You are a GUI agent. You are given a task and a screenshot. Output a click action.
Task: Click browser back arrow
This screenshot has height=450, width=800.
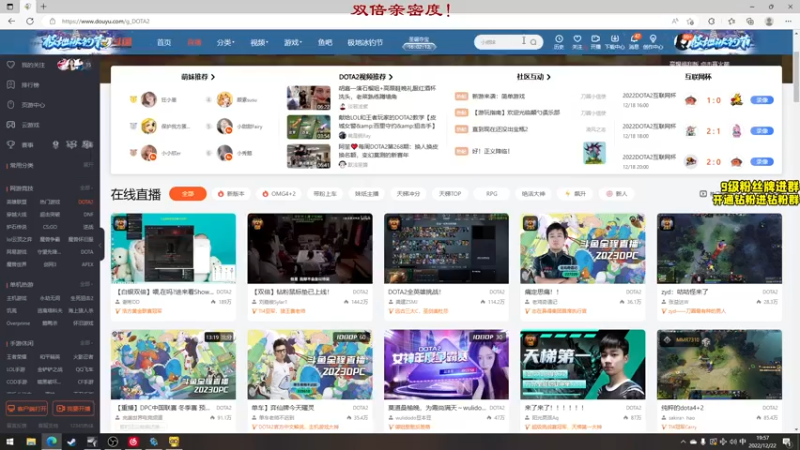[x=11, y=21]
